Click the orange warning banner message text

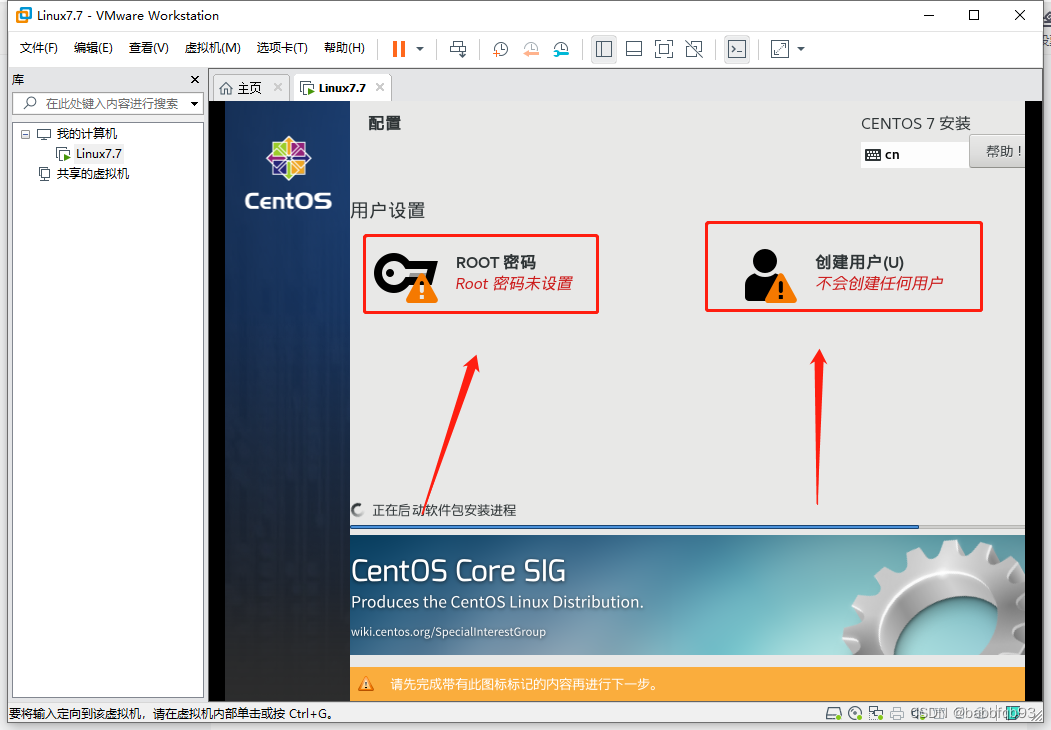tap(526, 684)
